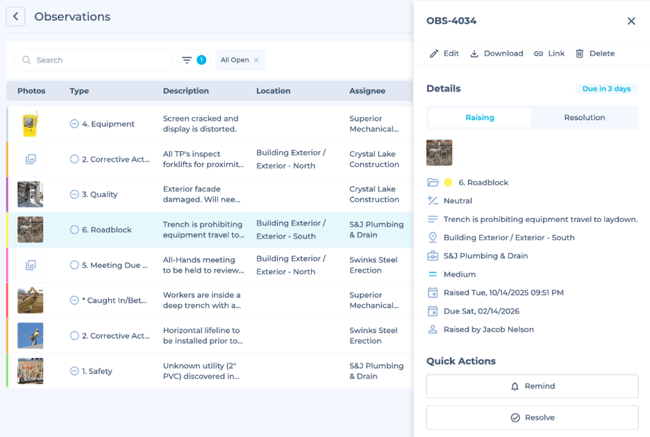Viewport: 650px width, 437px height.
Task: Select the Raising tab
Action: [x=480, y=118]
